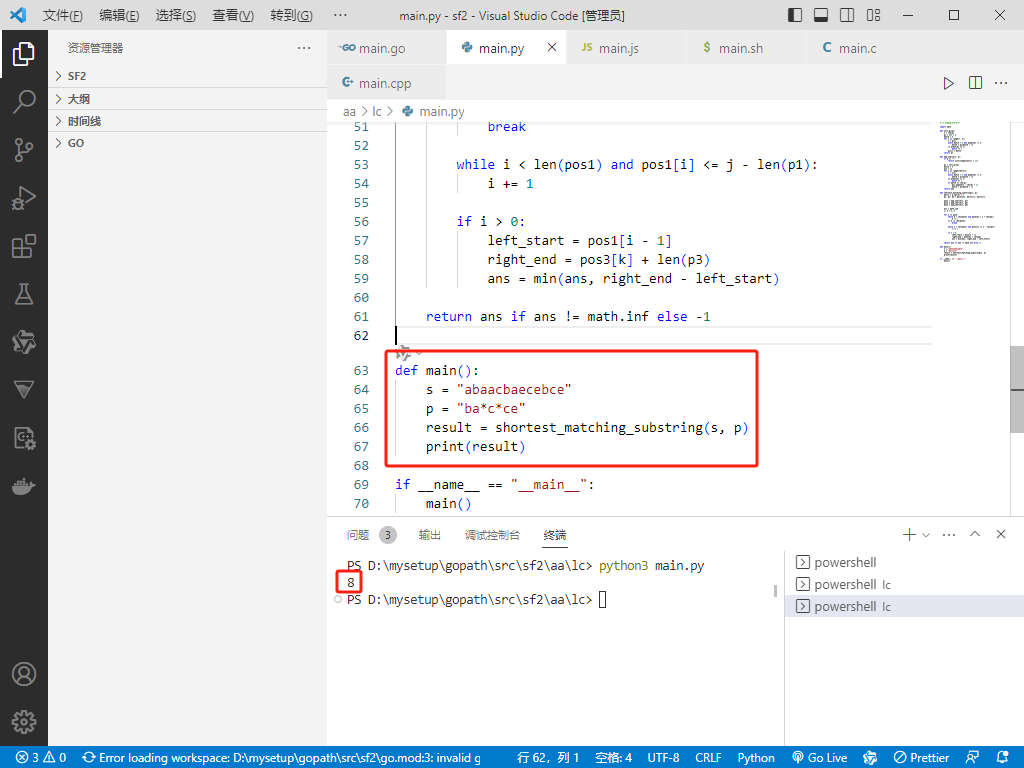
Task: Toggle secondary side bar layout icon
Action: tap(847, 15)
